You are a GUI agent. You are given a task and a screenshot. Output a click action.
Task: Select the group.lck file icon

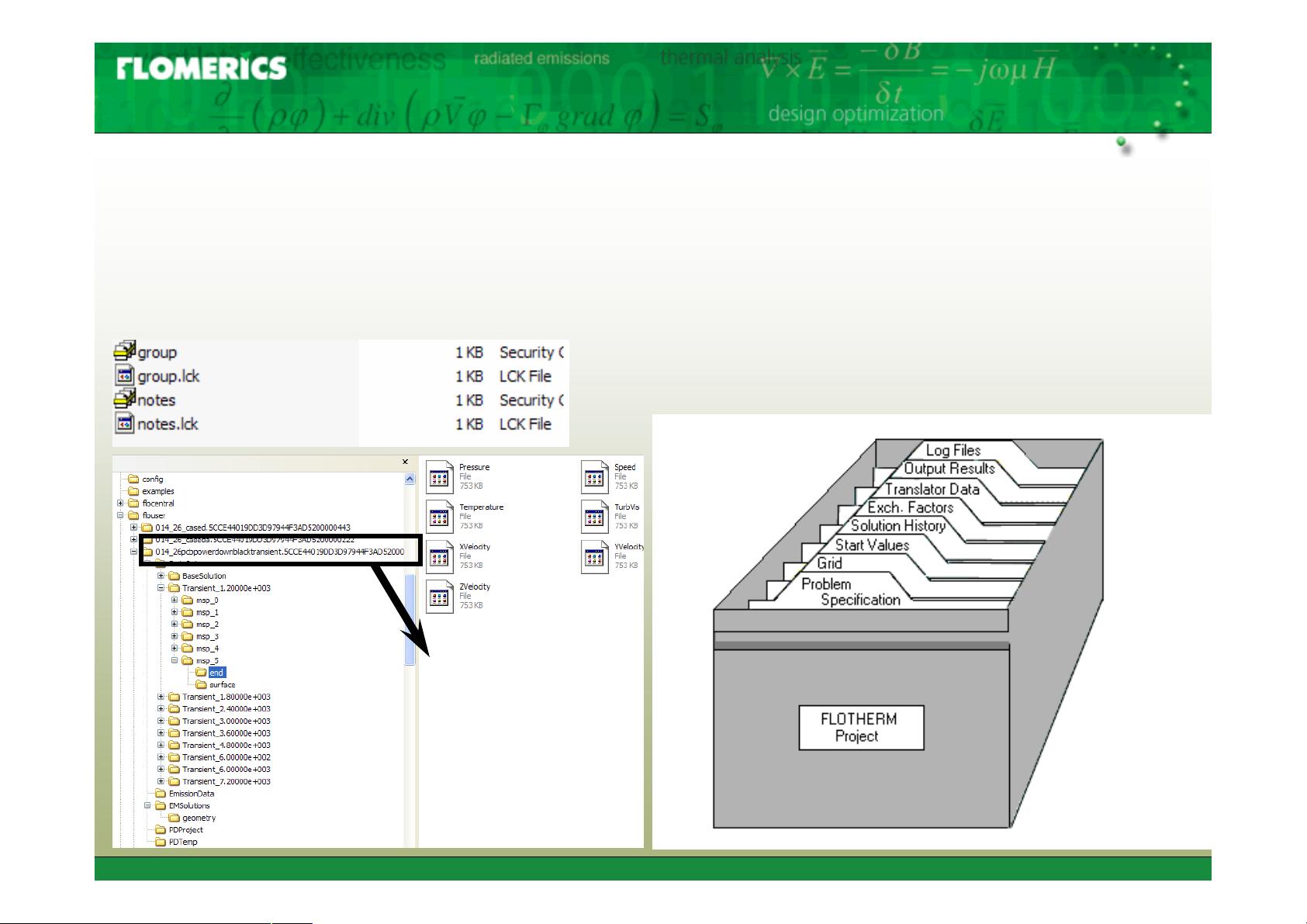click(x=125, y=376)
